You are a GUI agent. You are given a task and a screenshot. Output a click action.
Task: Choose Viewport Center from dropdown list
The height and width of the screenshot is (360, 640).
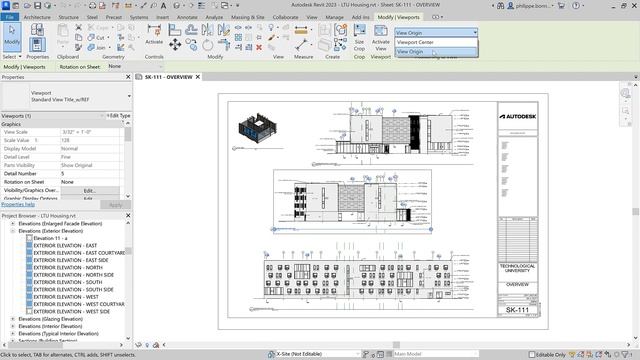pos(436,42)
